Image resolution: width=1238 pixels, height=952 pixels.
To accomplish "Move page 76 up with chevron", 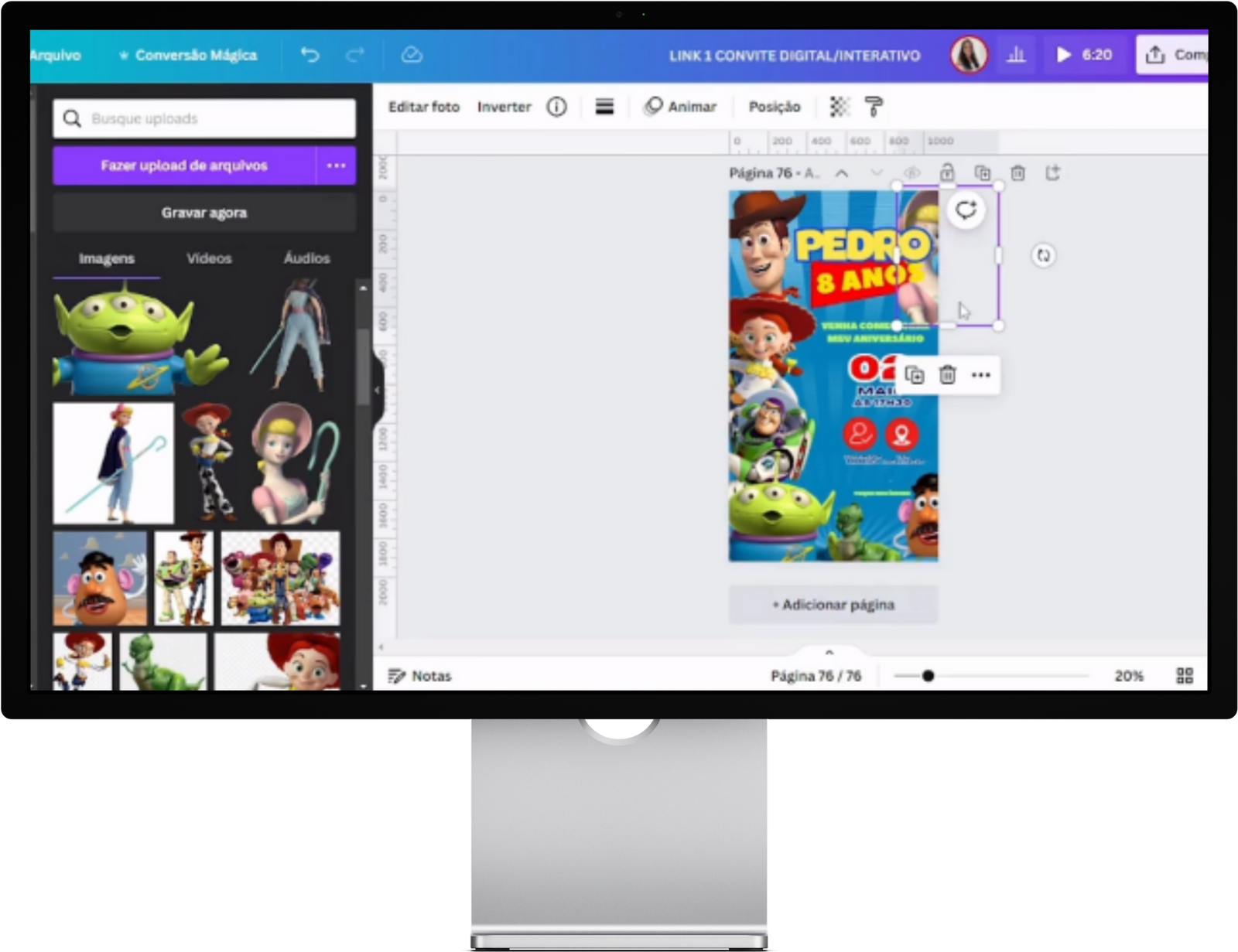I will pos(842,173).
